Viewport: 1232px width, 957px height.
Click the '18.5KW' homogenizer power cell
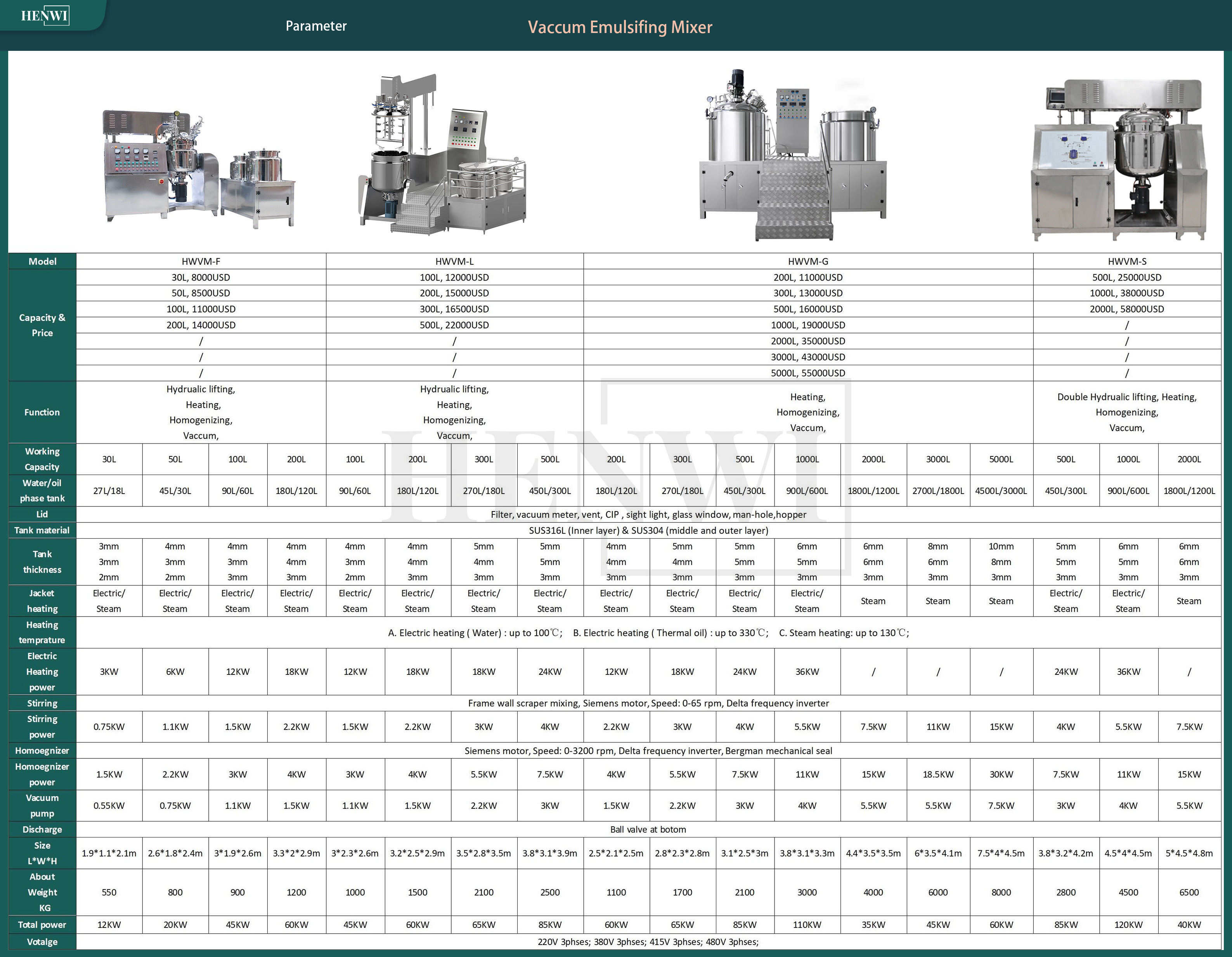click(938, 774)
